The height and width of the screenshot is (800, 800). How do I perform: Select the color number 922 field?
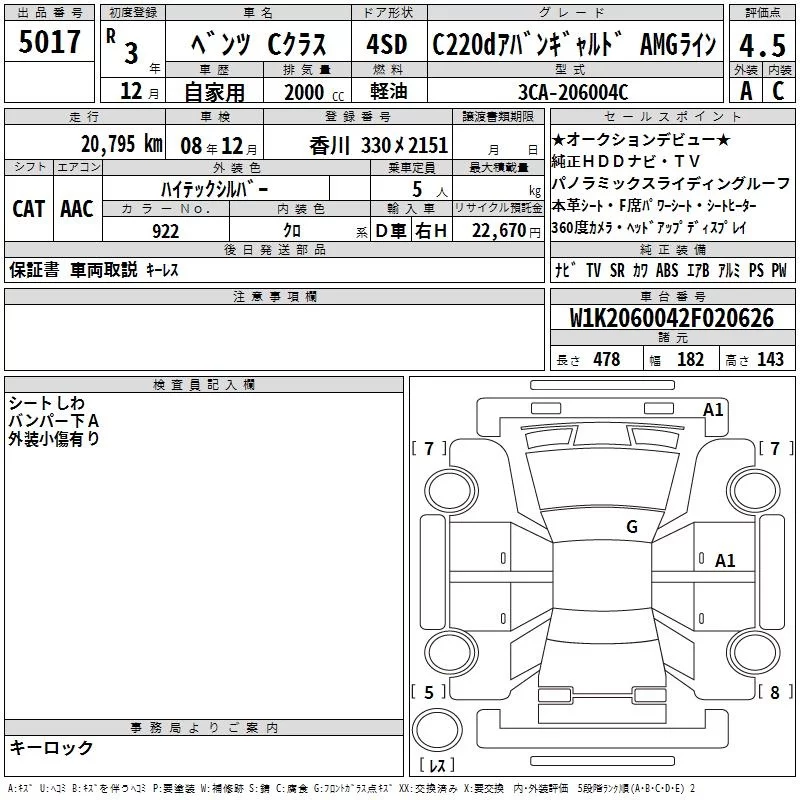click(166, 230)
